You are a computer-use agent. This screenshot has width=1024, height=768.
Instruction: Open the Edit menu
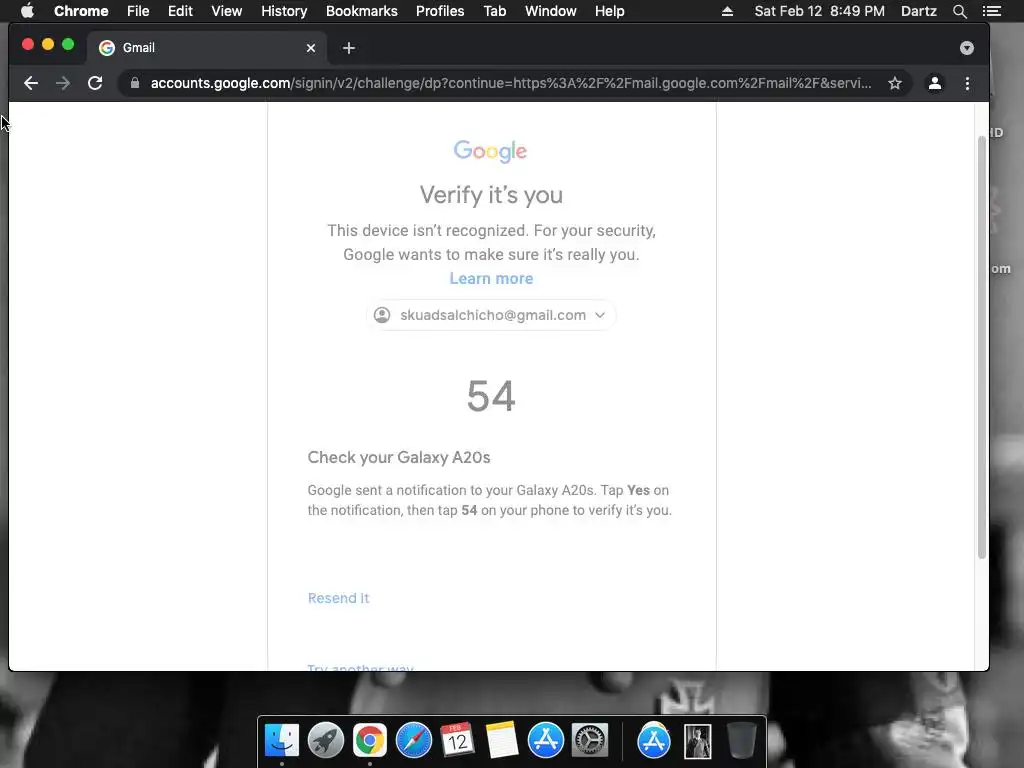180,11
